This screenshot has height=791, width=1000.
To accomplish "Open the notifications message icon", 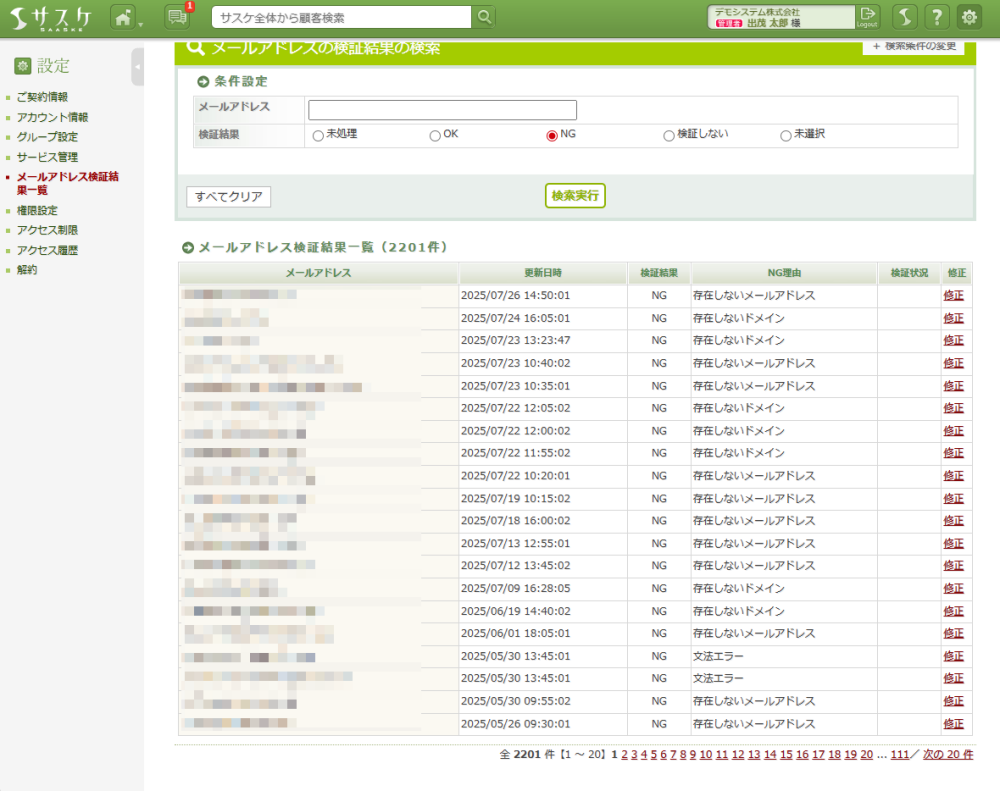I will 177,17.
